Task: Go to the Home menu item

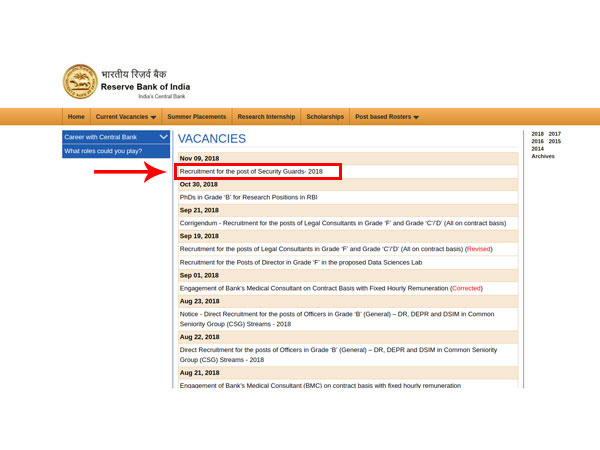Action: [x=76, y=117]
